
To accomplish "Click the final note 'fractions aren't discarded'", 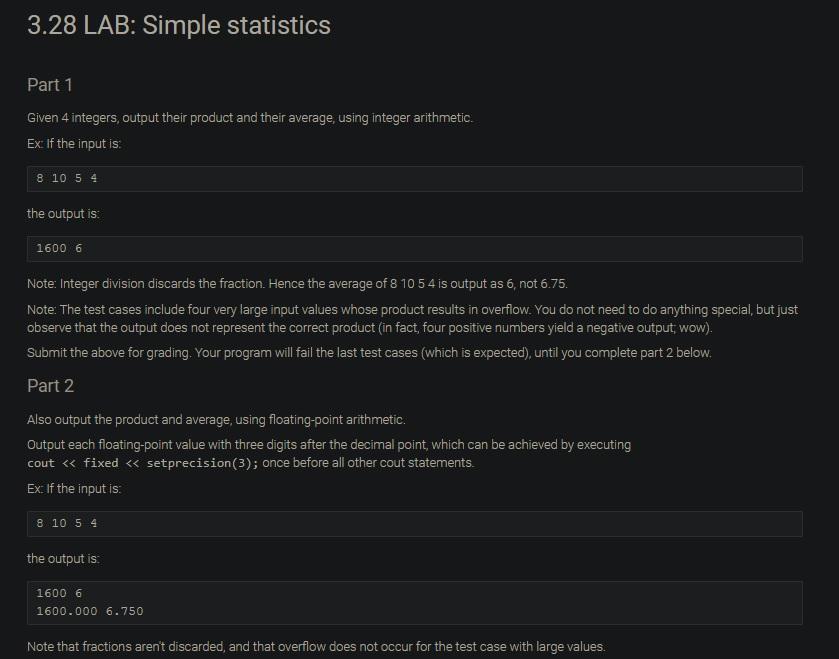I will point(316,646).
